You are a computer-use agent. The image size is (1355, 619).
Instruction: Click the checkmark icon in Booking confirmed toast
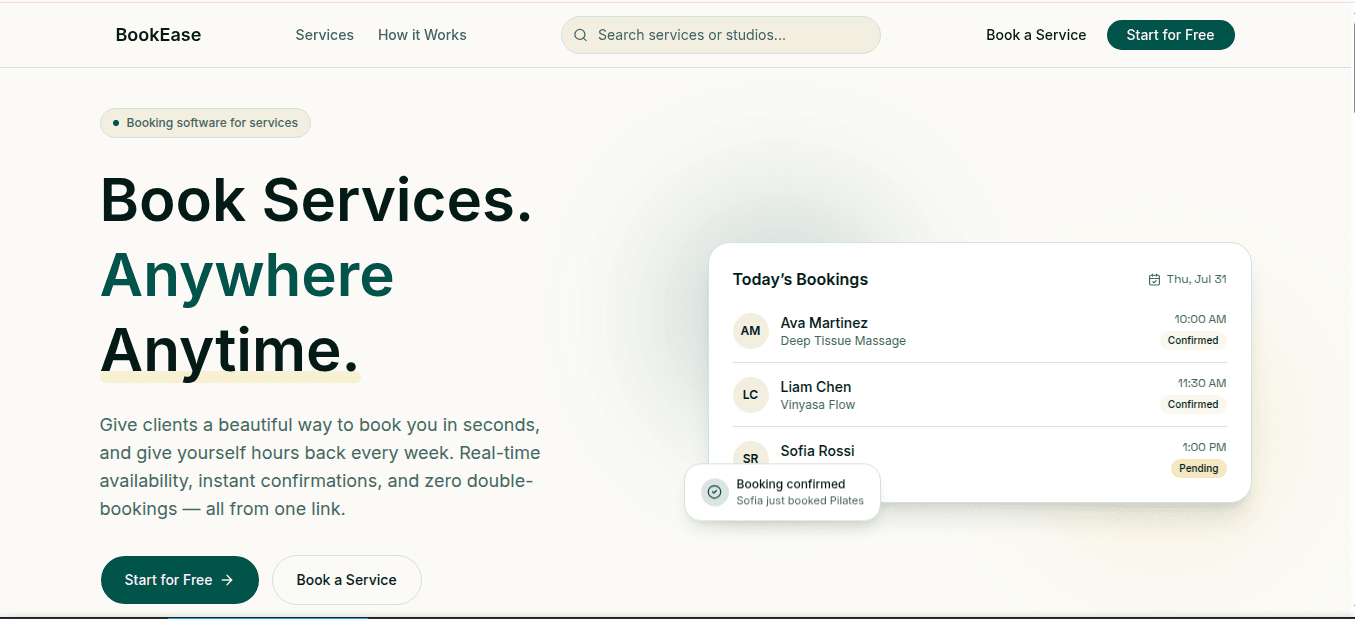(714, 492)
